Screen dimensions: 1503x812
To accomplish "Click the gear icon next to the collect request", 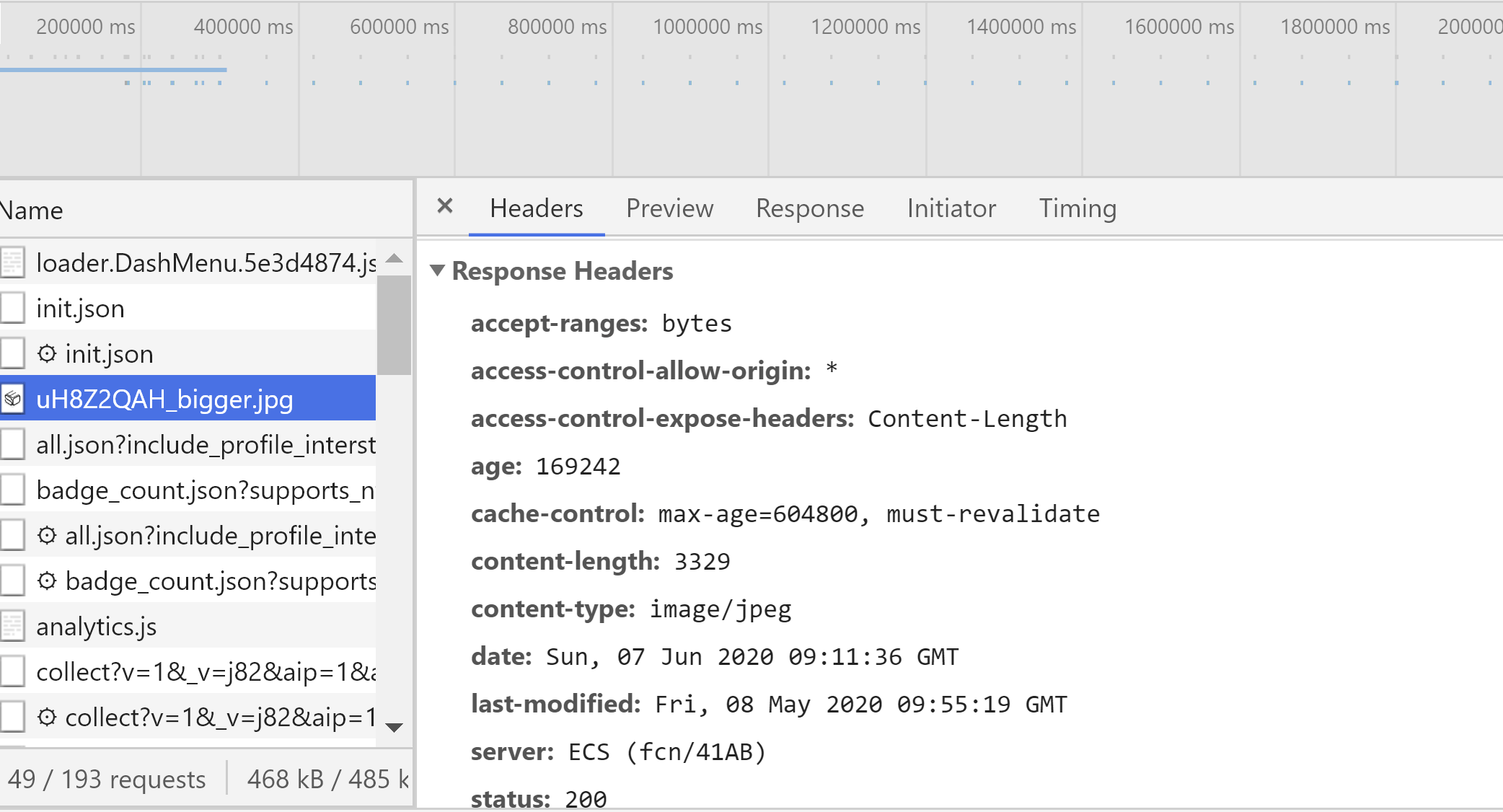I will (47, 716).
